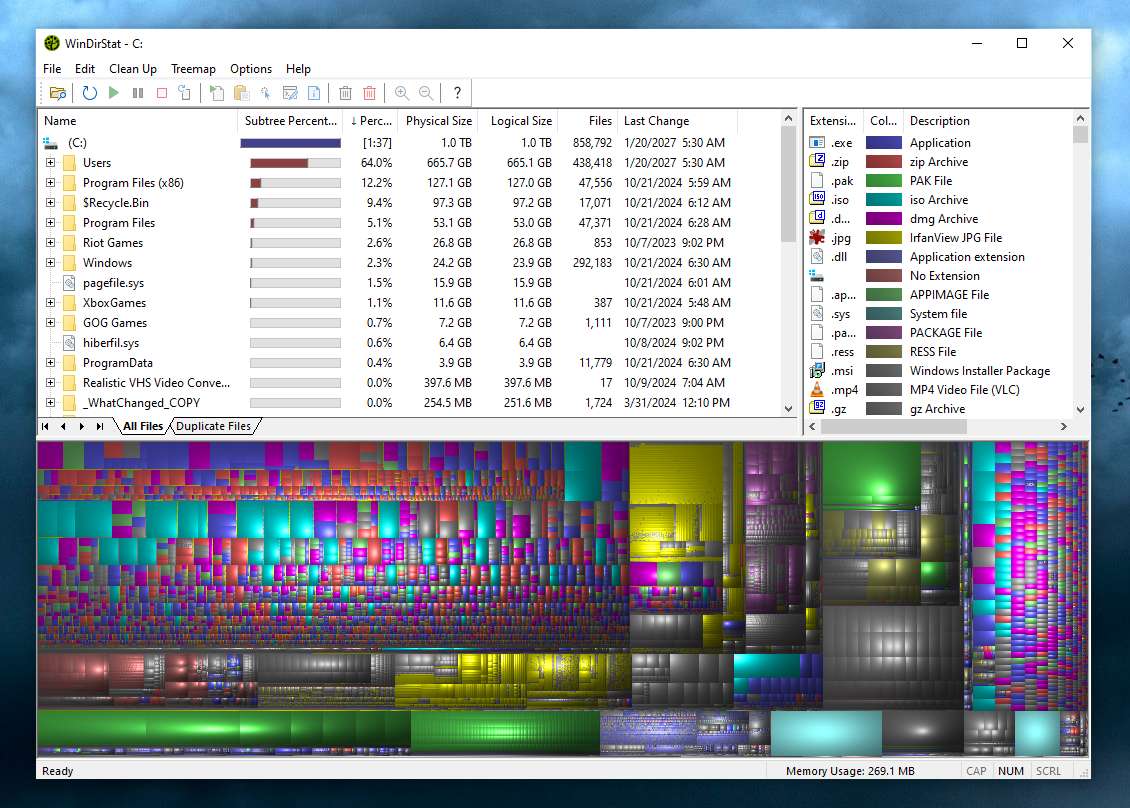Select the All Files tab
1130x808 pixels.
point(143,426)
